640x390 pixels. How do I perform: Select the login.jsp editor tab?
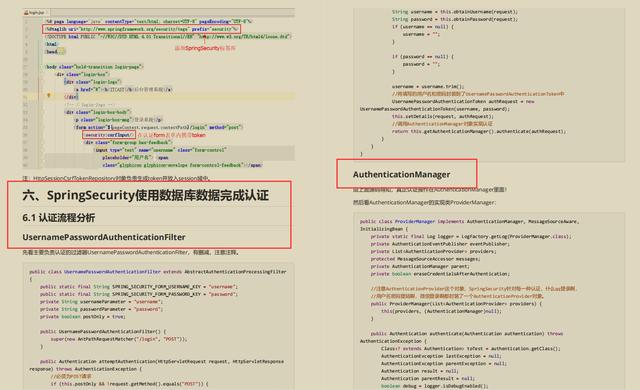tap(35, 13)
